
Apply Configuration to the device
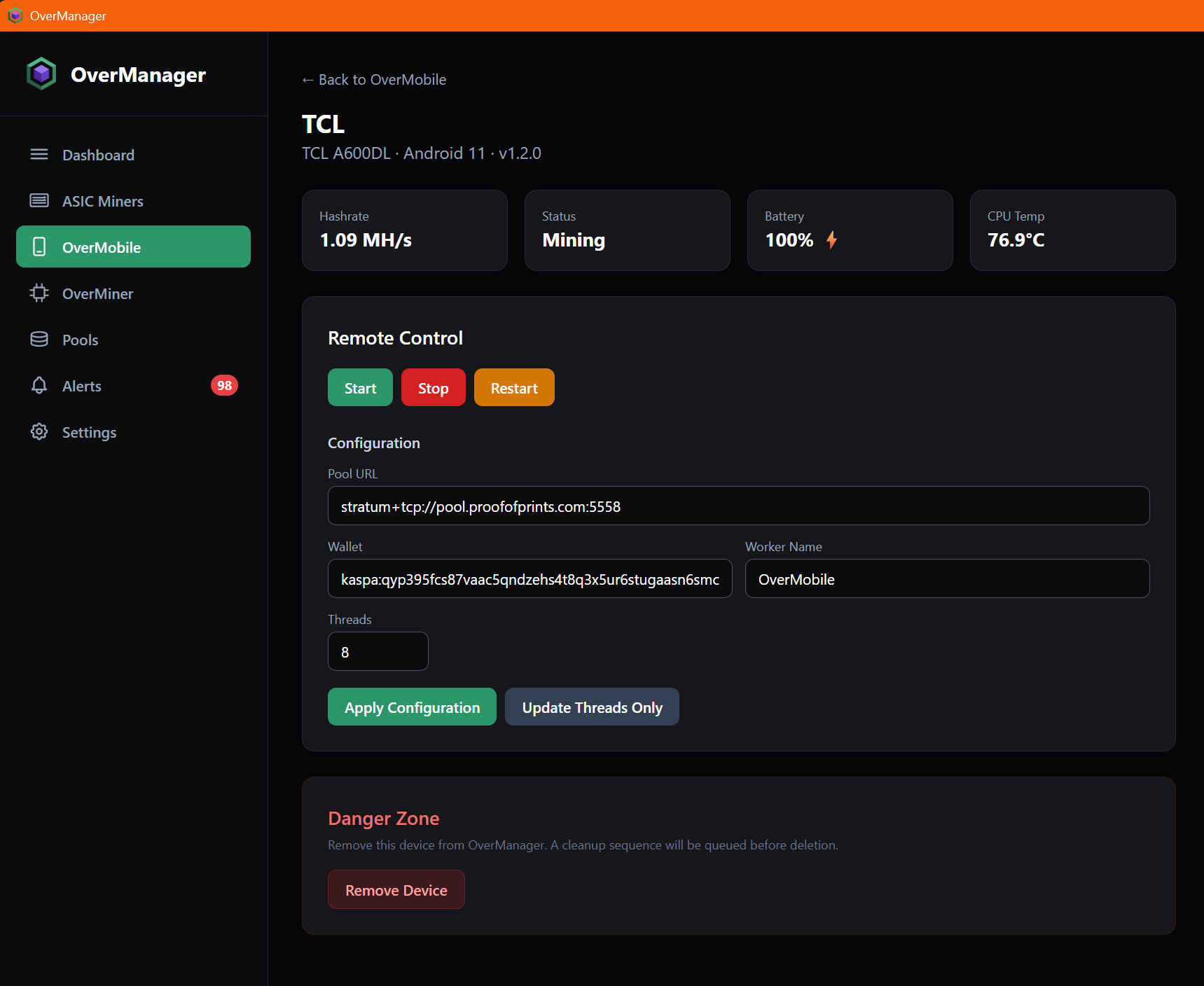412,707
